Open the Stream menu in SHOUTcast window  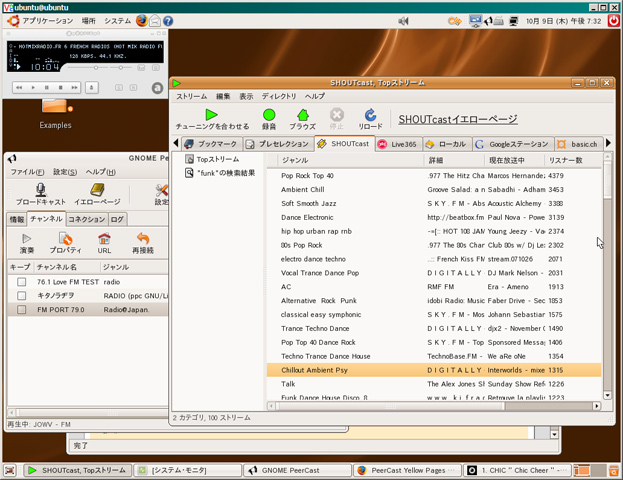(x=192, y=96)
